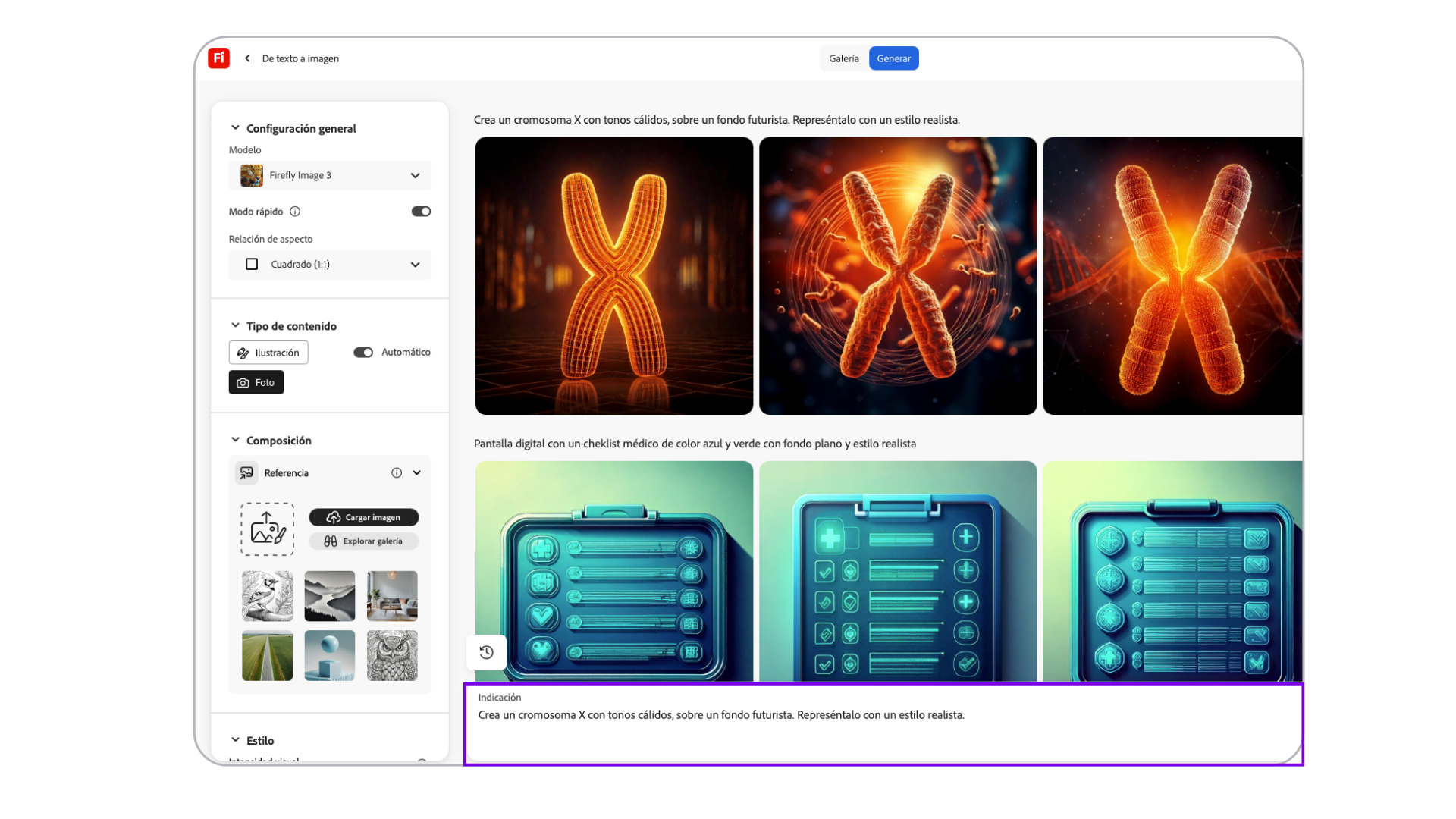Open the X chromosome in circular sphere image

pyautogui.click(x=898, y=276)
